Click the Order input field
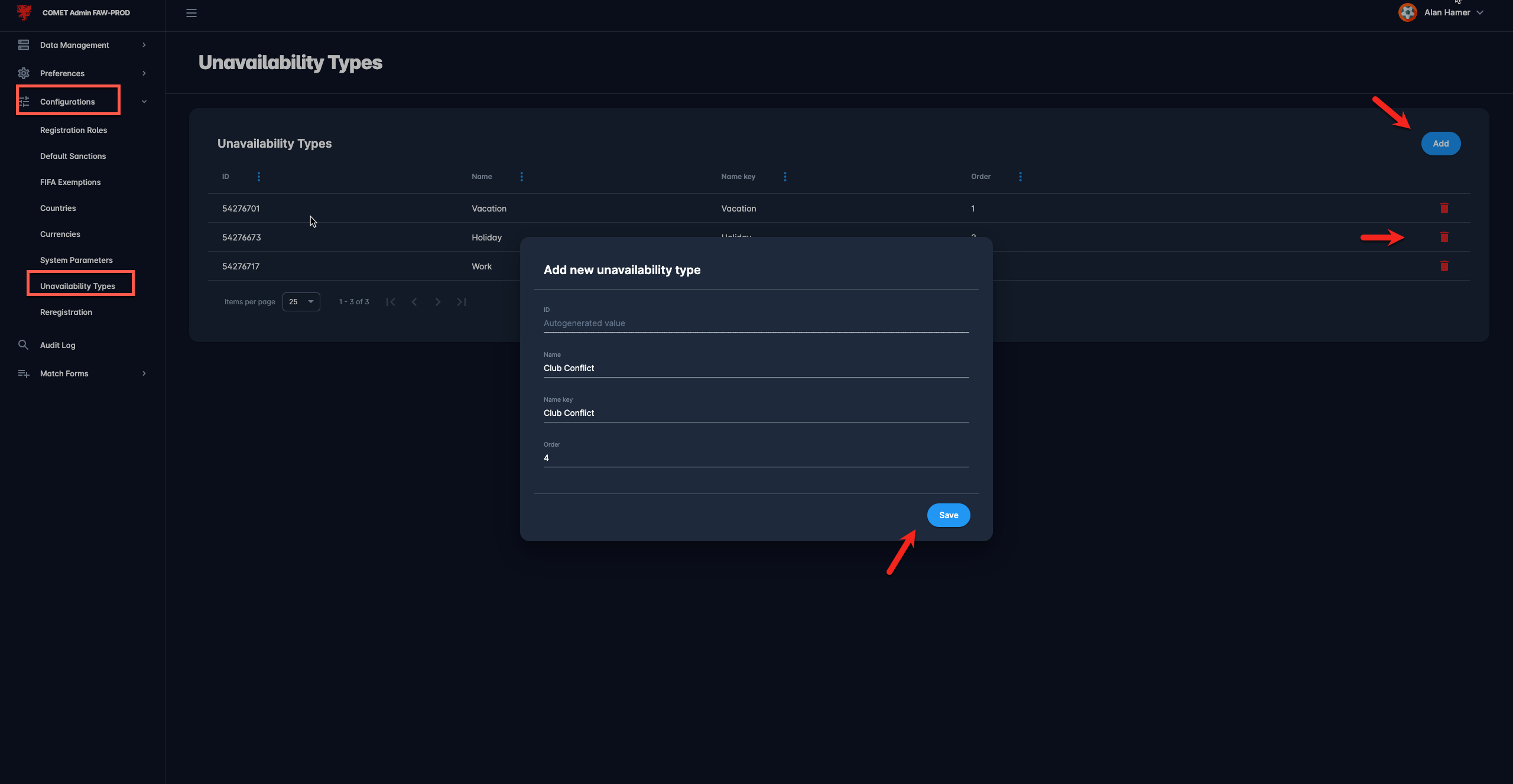Screen dimensions: 1513x784 [755, 458]
